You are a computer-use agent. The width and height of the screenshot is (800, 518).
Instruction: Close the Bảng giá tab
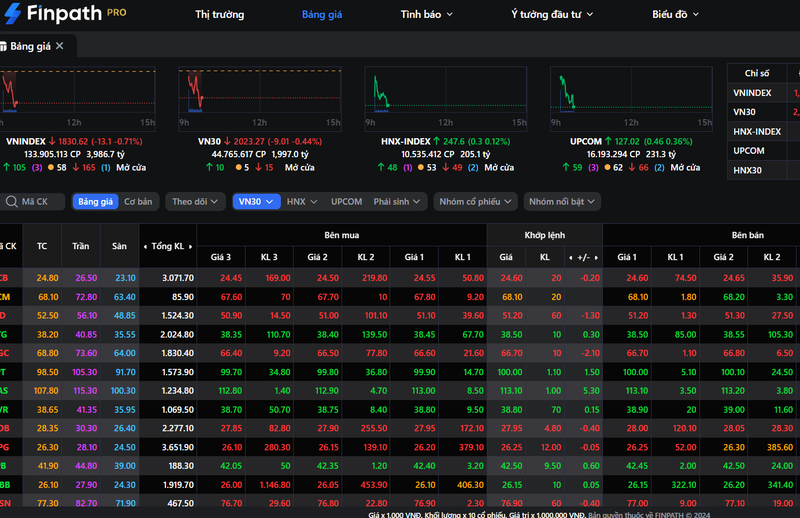point(60,46)
